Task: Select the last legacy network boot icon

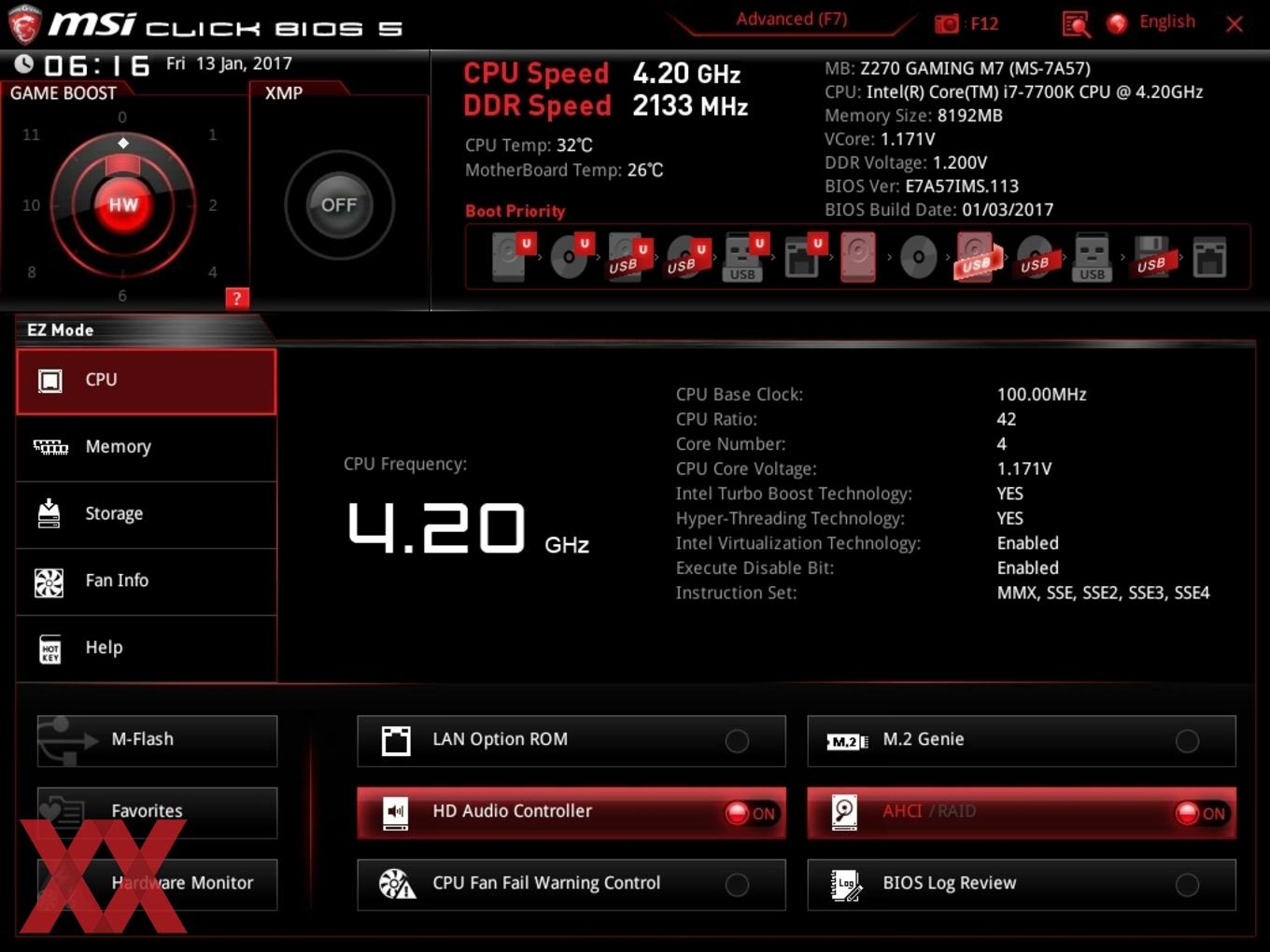Action: click(1209, 257)
